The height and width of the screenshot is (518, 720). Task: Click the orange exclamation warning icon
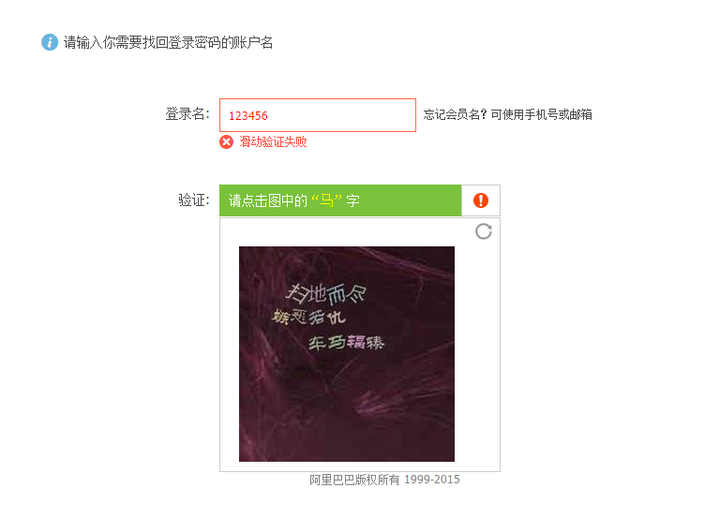point(481,200)
